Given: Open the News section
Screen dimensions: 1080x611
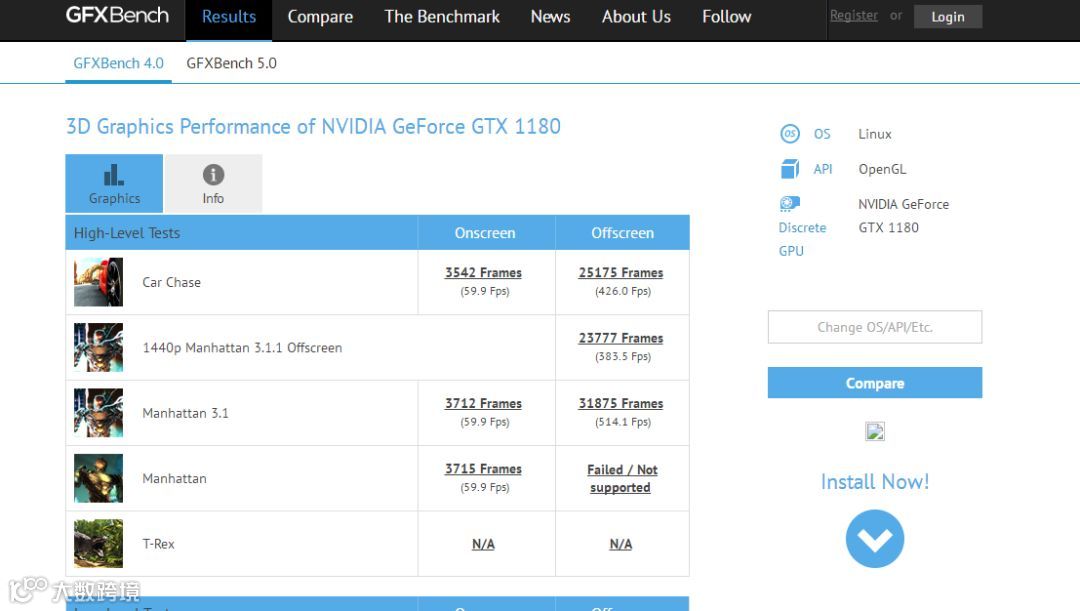Looking at the screenshot, I should pyautogui.click(x=550, y=17).
